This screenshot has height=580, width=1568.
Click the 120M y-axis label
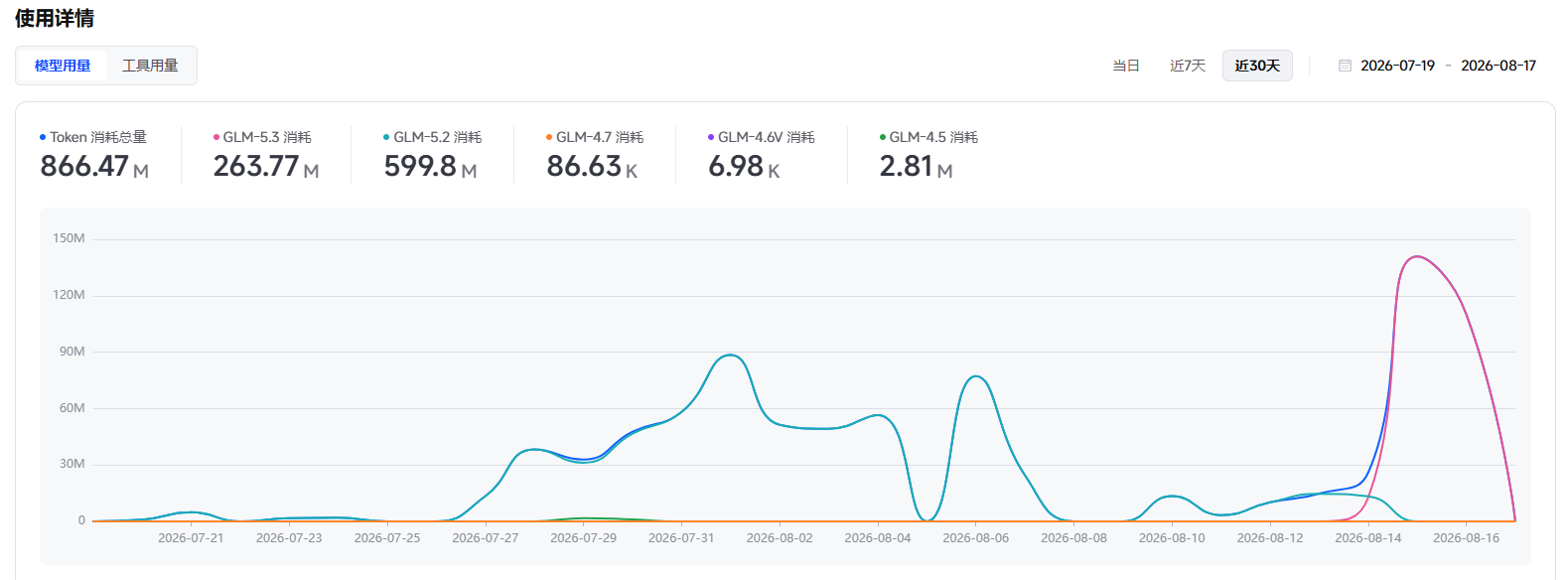click(x=69, y=295)
